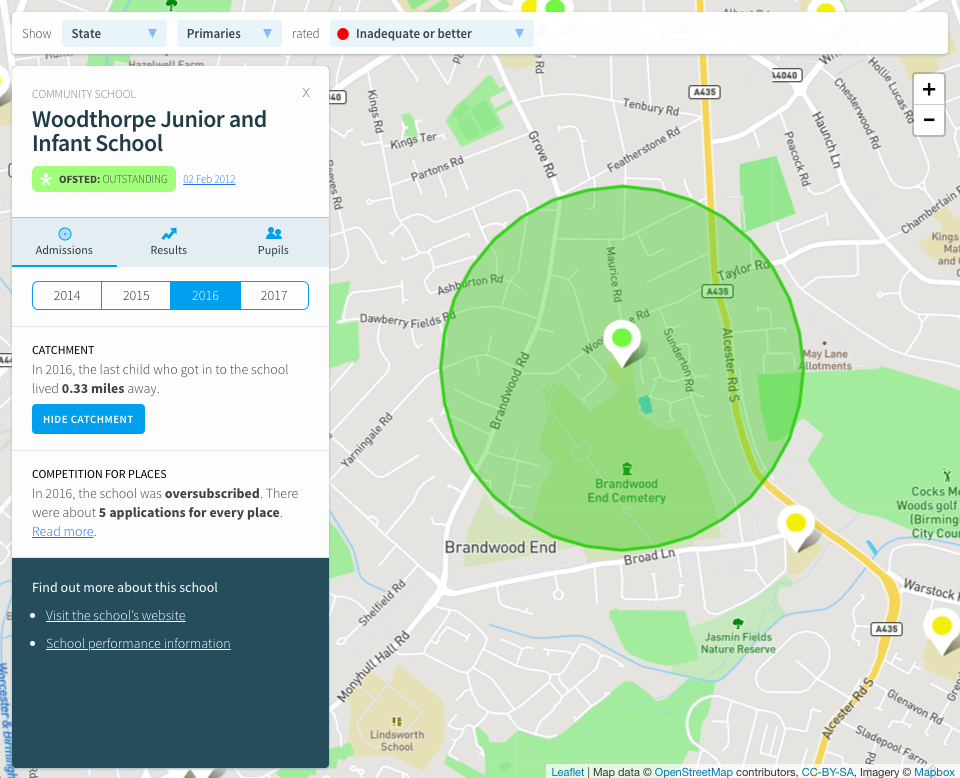Screen dimensions: 960x778
Task: Select the 2015 admissions year
Action: pos(136,296)
